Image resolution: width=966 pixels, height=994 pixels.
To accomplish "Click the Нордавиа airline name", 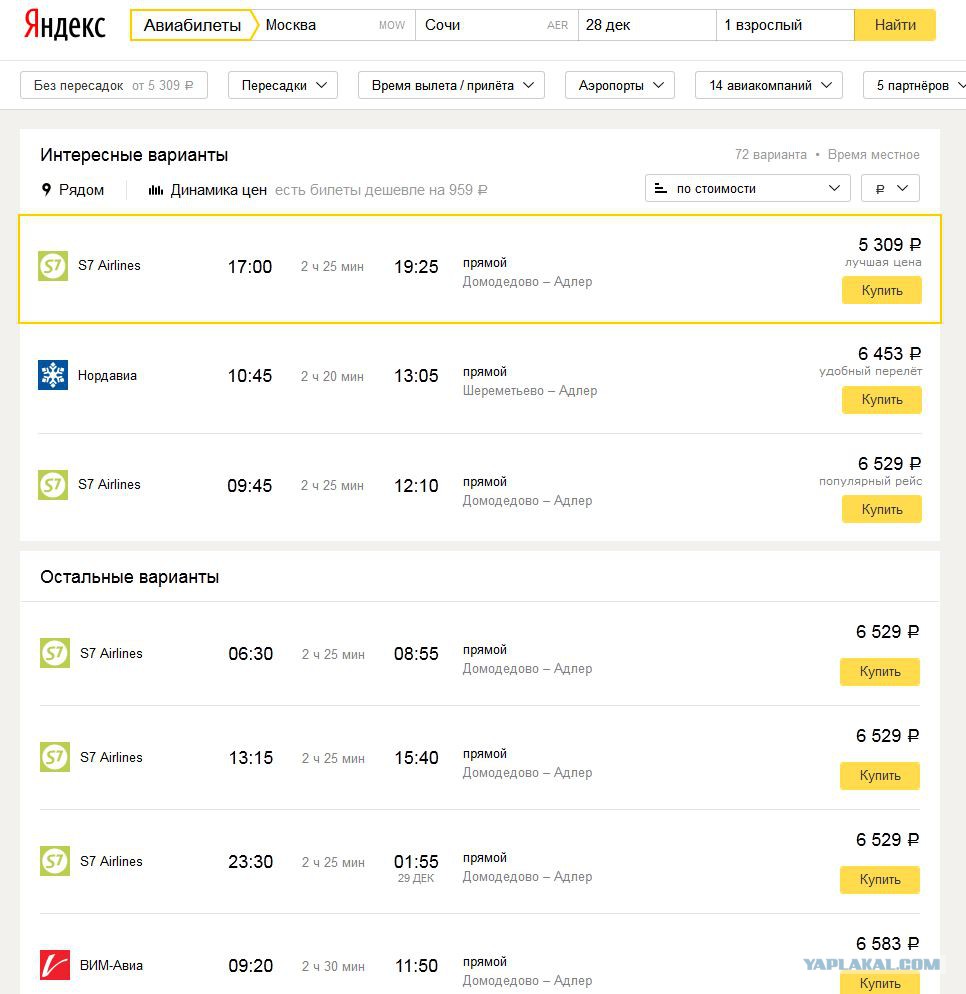I will pos(107,375).
